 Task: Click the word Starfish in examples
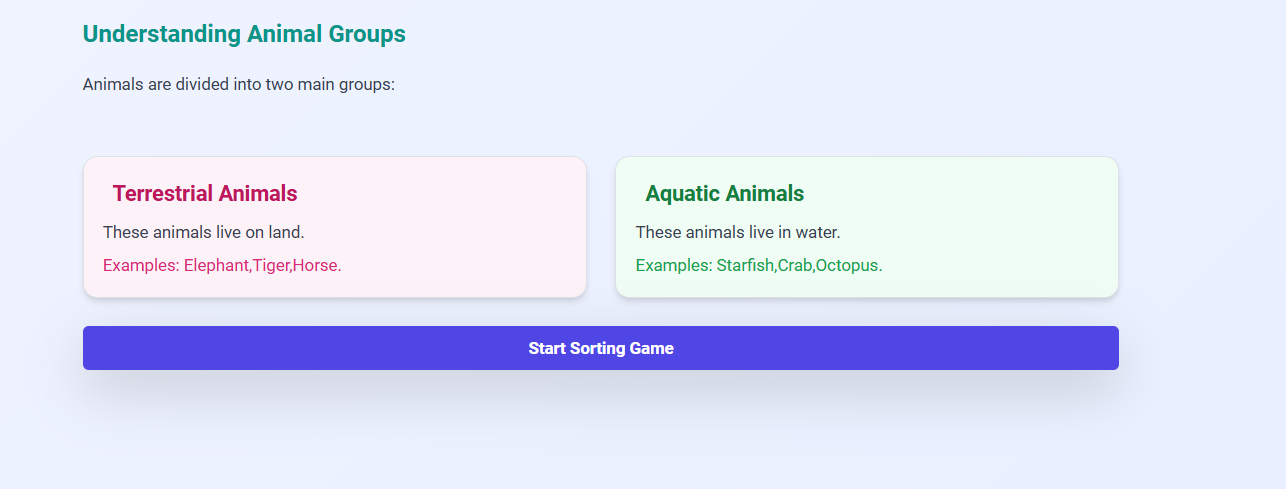coord(745,265)
